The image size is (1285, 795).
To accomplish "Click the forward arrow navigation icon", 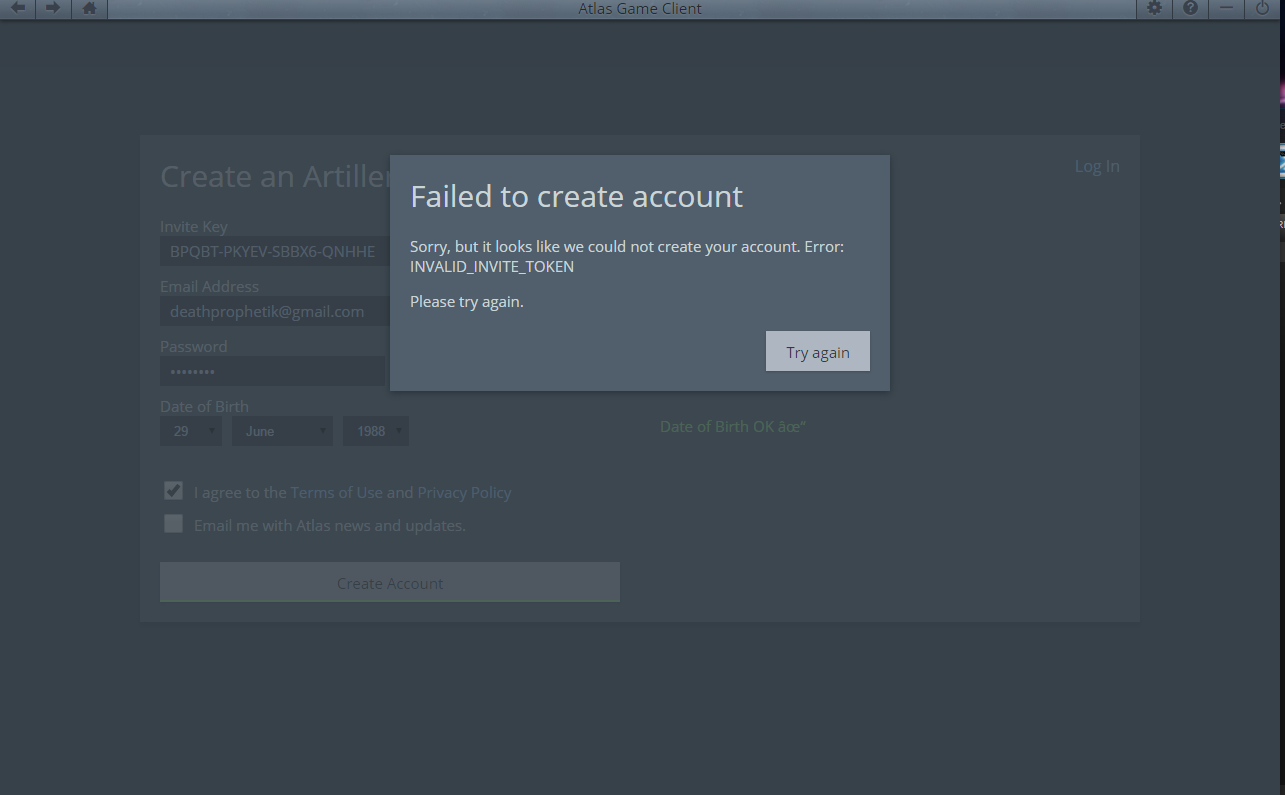I will pyautogui.click(x=53, y=8).
